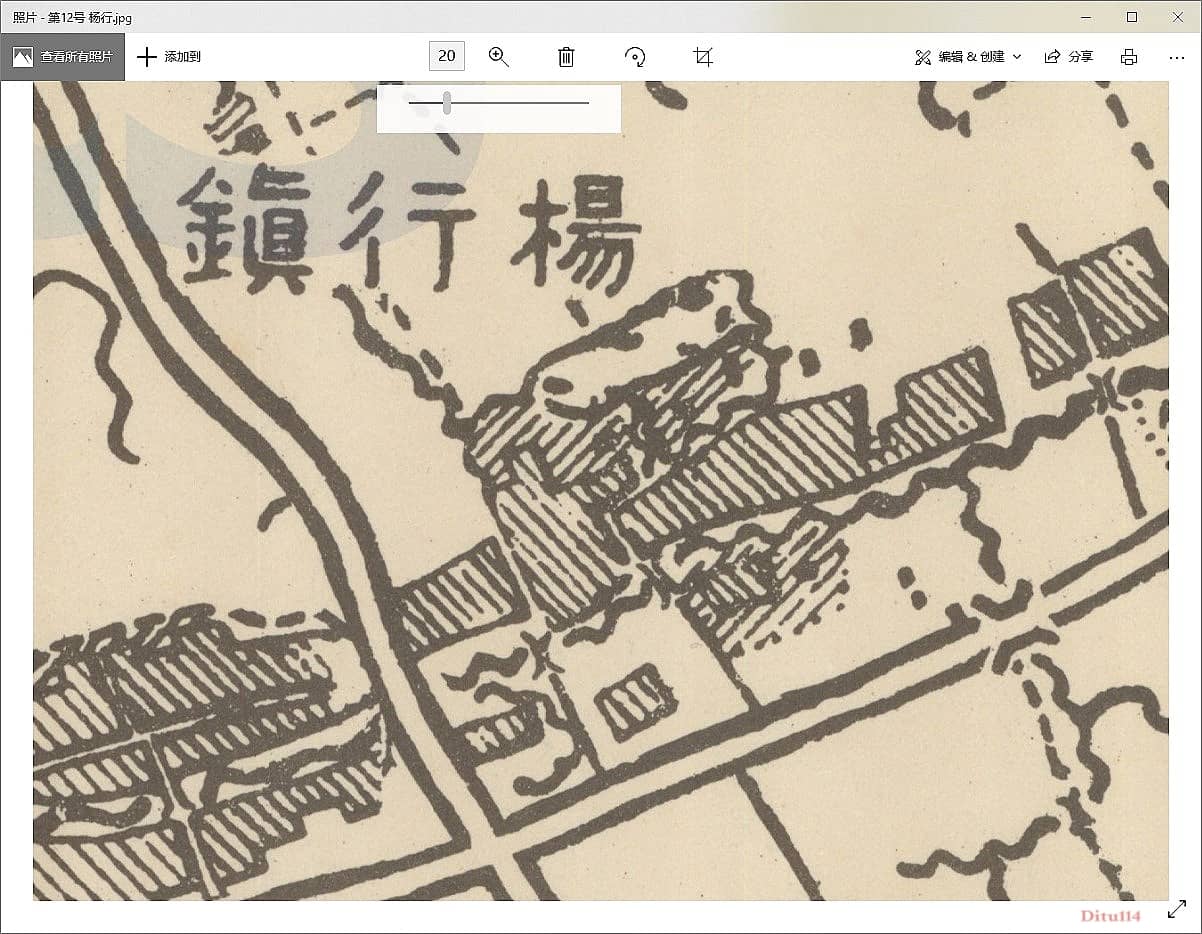
Task: Click the share arrow icon
Action: point(1052,57)
